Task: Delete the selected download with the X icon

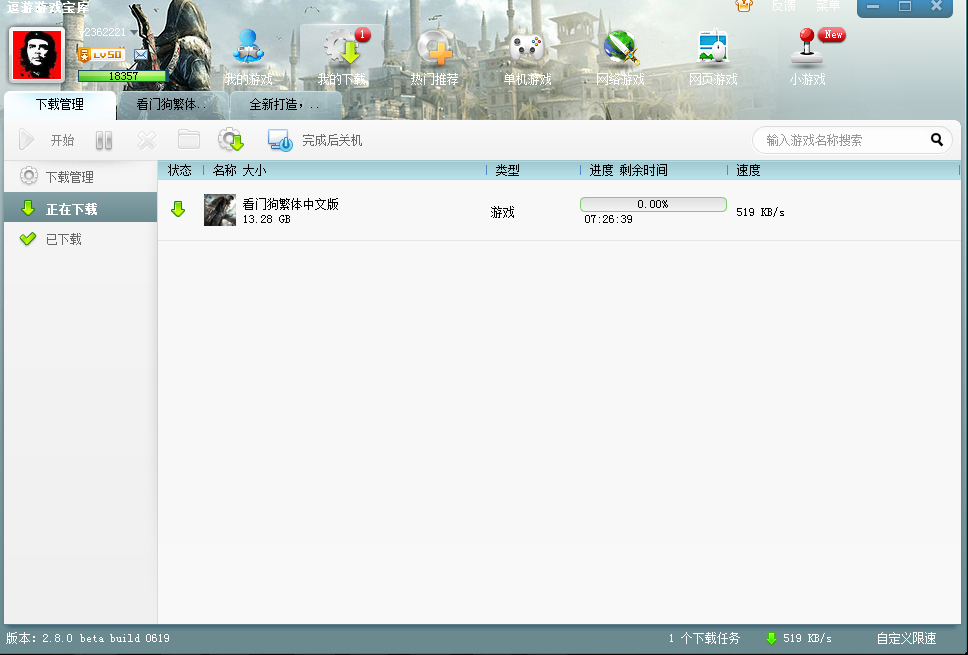Action: pyautogui.click(x=147, y=141)
